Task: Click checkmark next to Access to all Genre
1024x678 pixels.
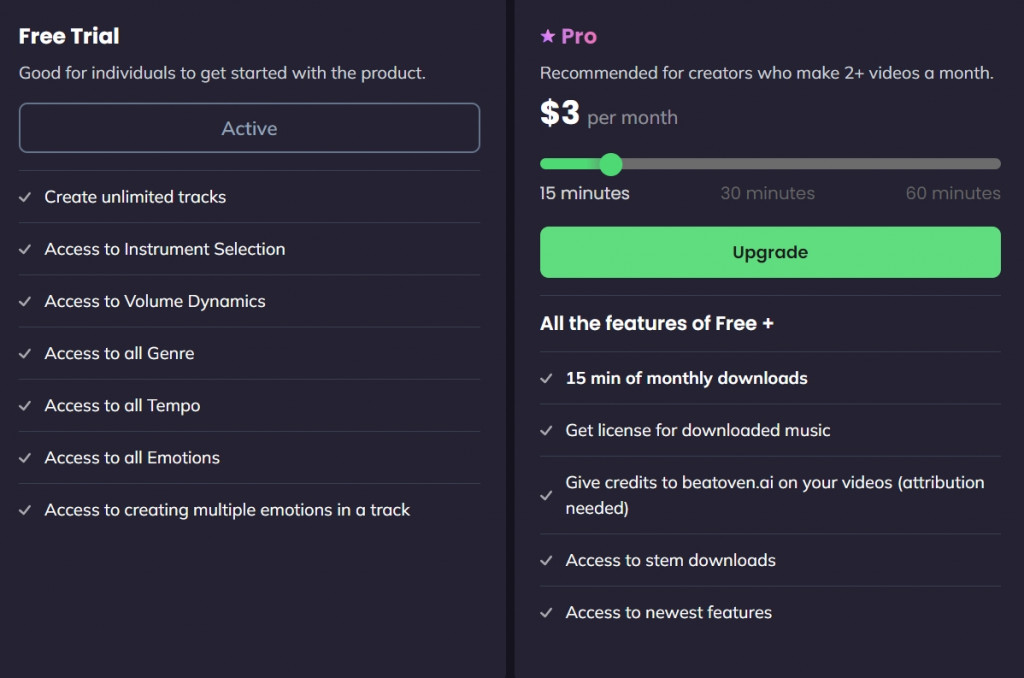Action: 26,353
